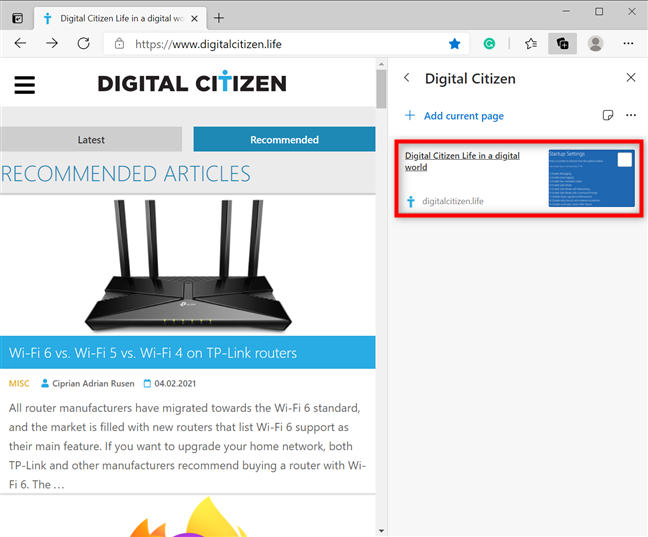Screen dimensions: 648x537
Task: Click the saved item thumbnail image
Action: point(591,178)
